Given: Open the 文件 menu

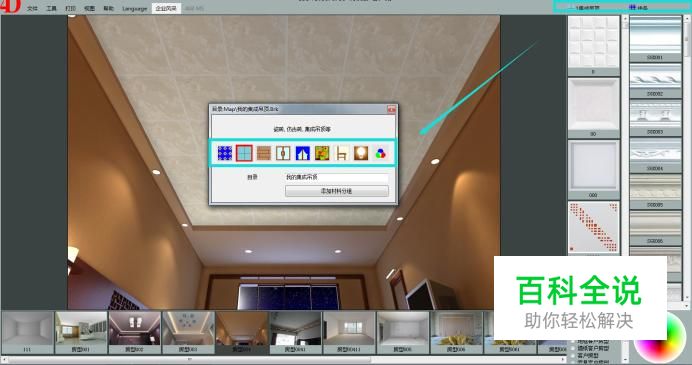Looking at the screenshot, I should tap(32, 8).
